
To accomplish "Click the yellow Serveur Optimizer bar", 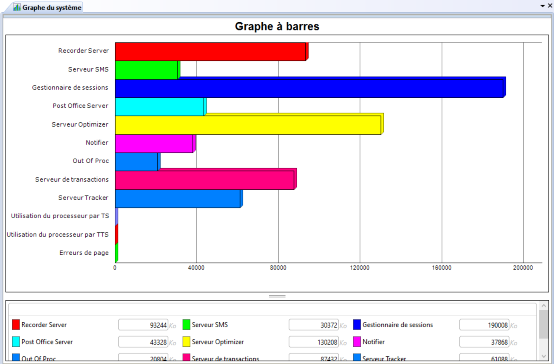I will tap(249, 124).
